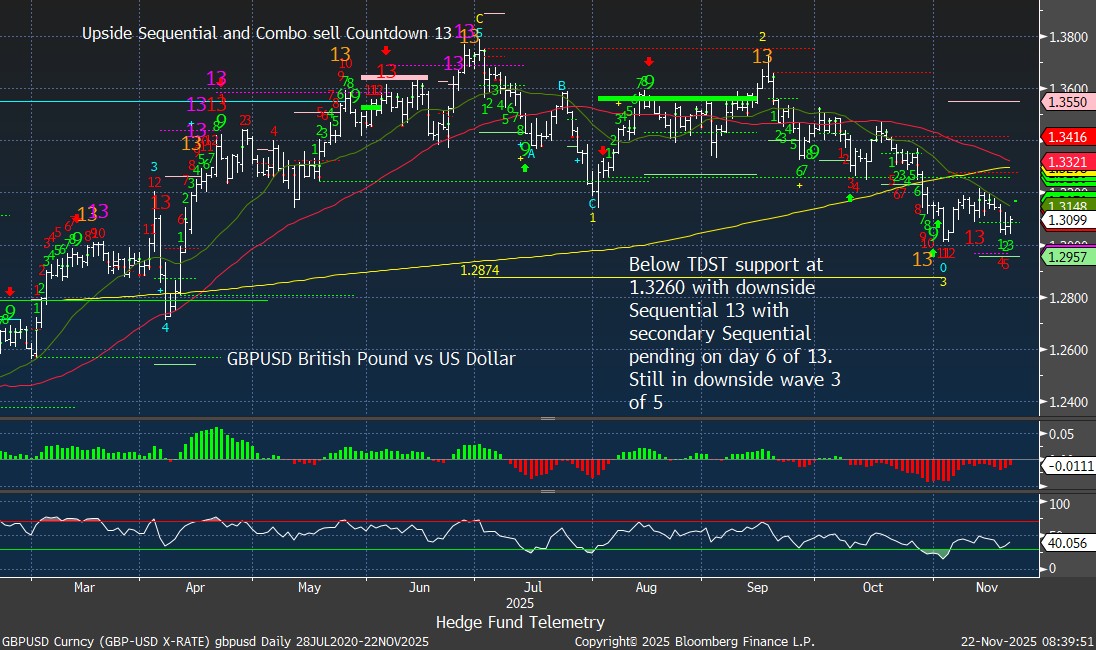1096x650 pixels.
Task: Click red down arrow above August's green 9
Action: pos(649,61)
